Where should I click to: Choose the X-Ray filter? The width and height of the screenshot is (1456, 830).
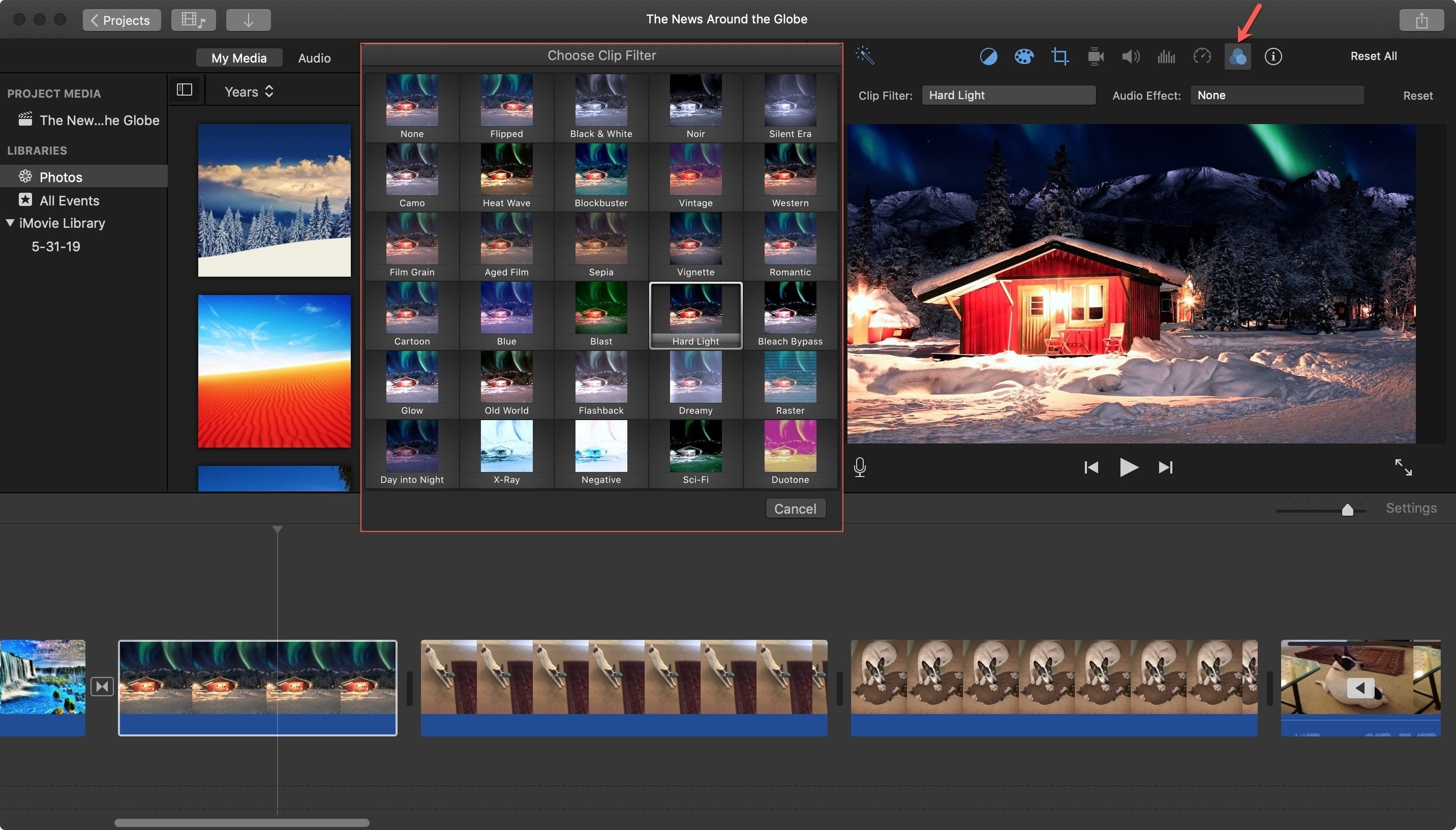(506, 453)
